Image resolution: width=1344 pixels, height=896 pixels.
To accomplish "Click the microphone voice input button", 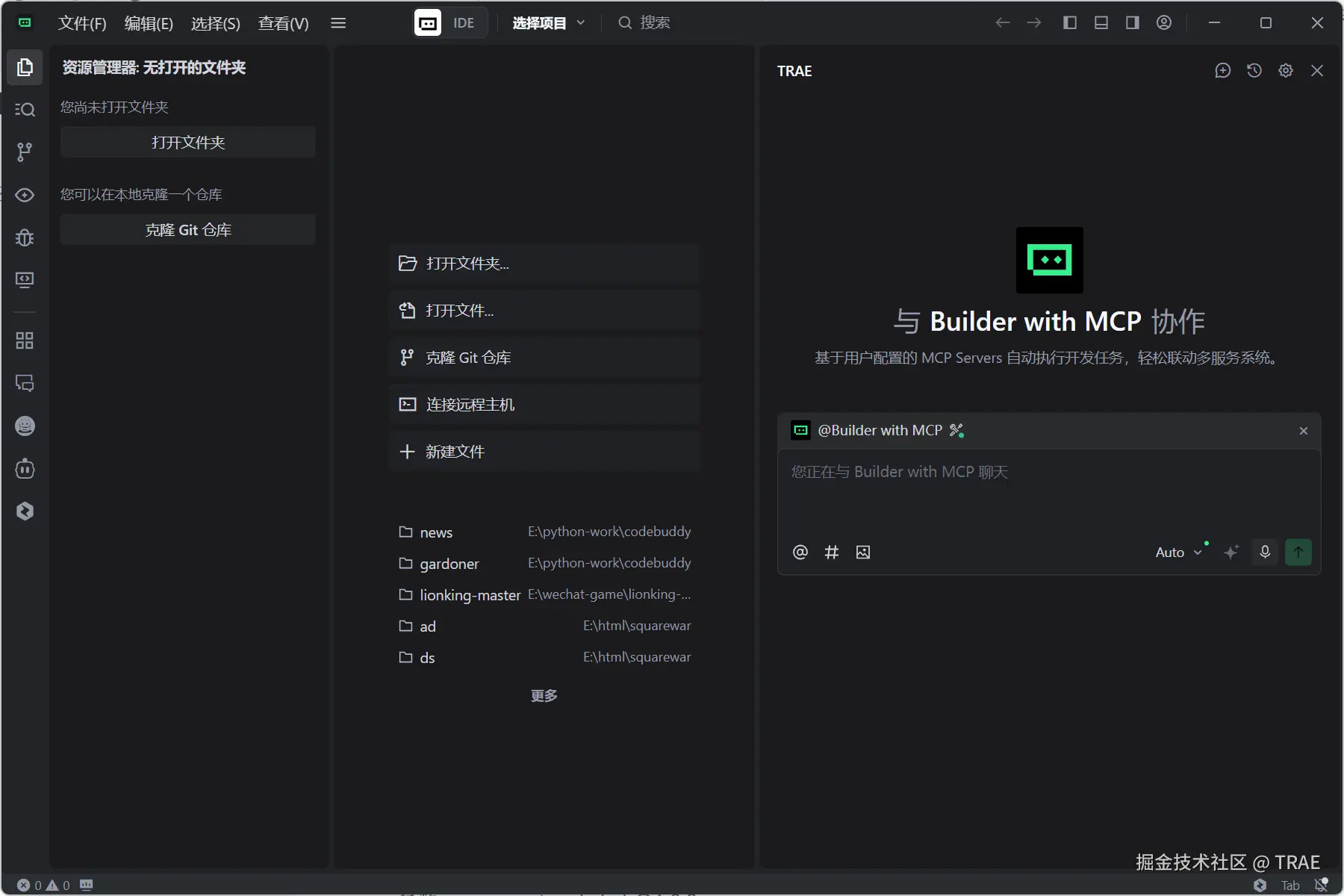I will (x=1265, y=553).
